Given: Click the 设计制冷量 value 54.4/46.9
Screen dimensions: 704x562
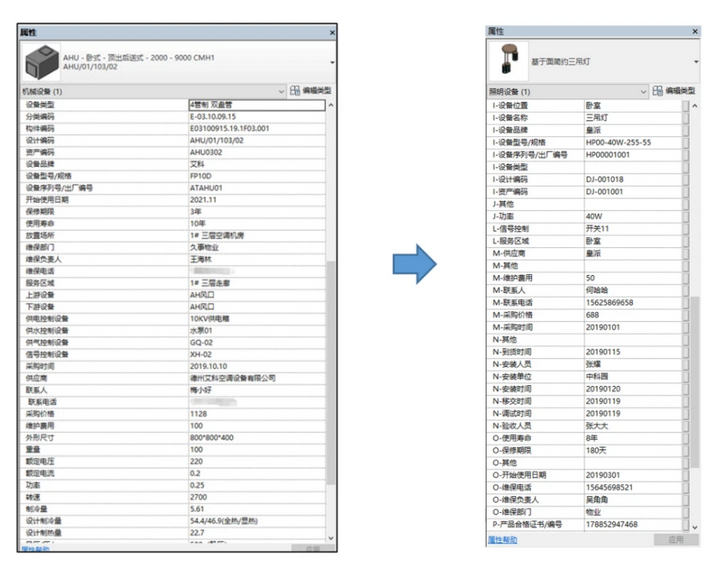Looking at the screenshot, I should 224,521.
